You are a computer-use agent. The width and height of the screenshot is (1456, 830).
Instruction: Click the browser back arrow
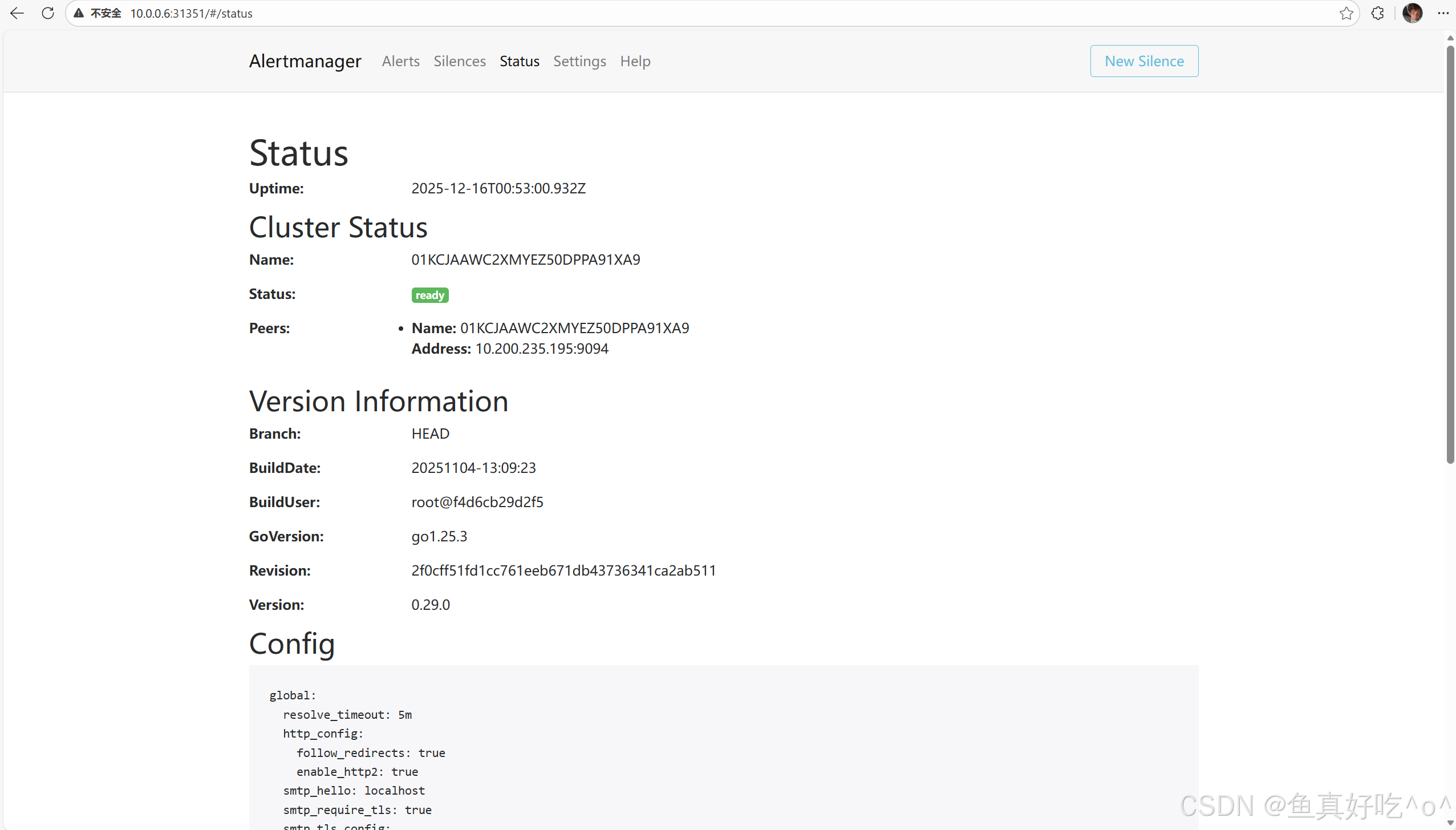pyautogui.click(x=17, y=13)
